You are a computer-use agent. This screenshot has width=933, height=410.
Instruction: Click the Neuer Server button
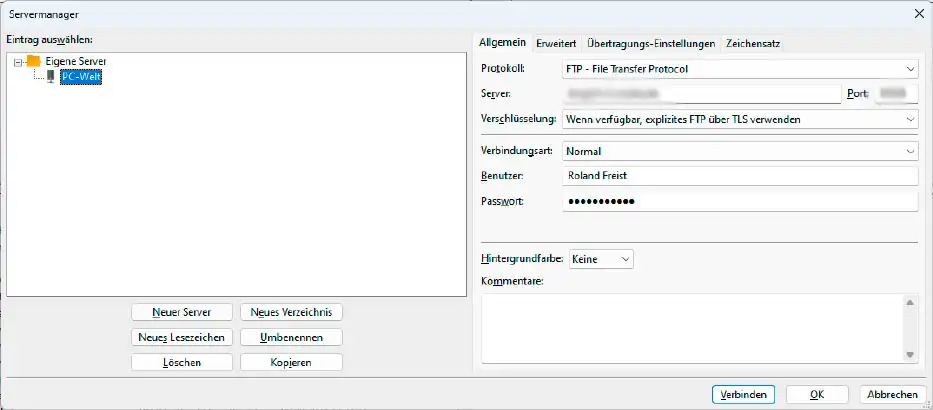pos(182,312)
